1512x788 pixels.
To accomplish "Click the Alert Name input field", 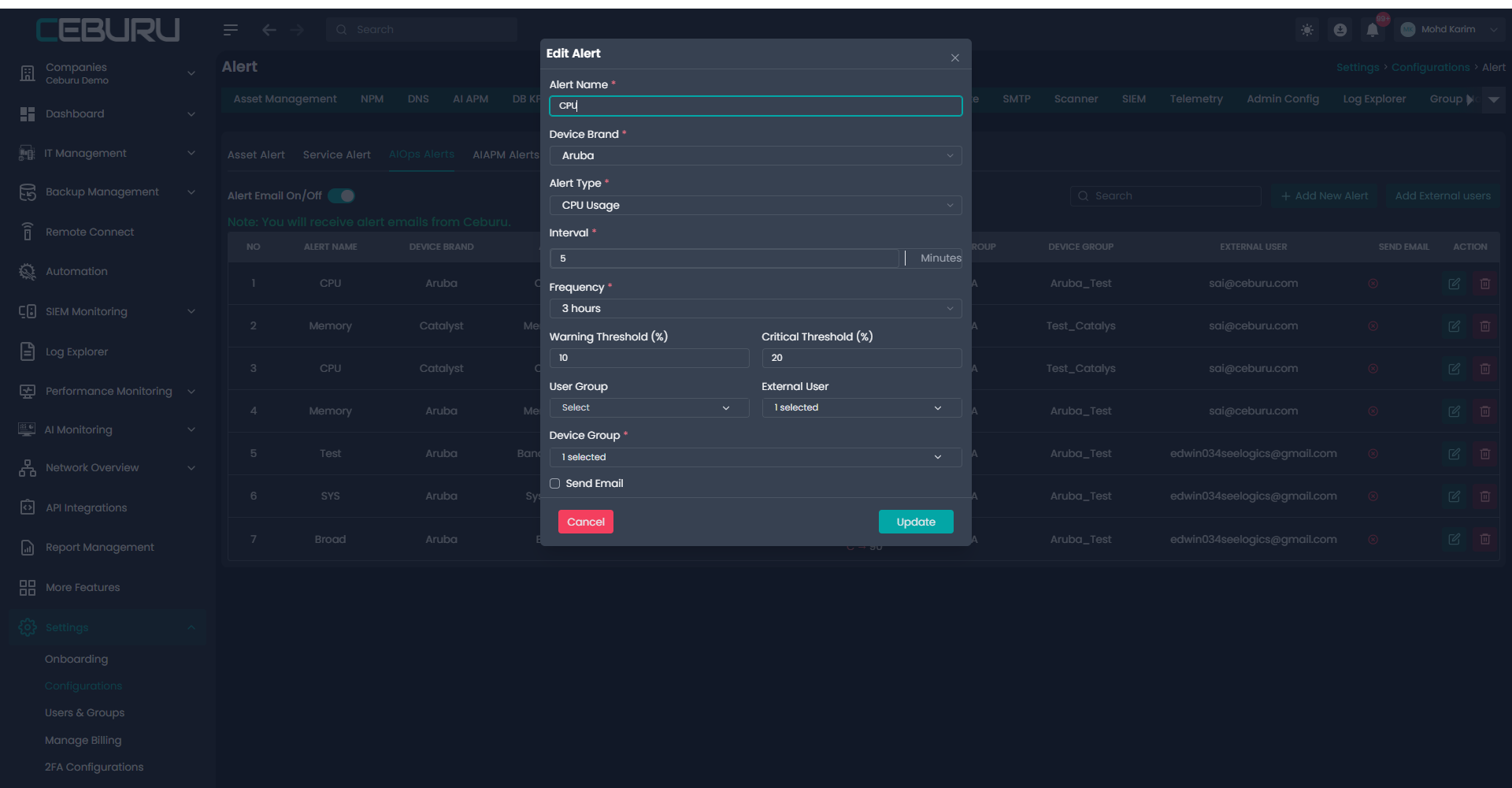I will (755, 106).
